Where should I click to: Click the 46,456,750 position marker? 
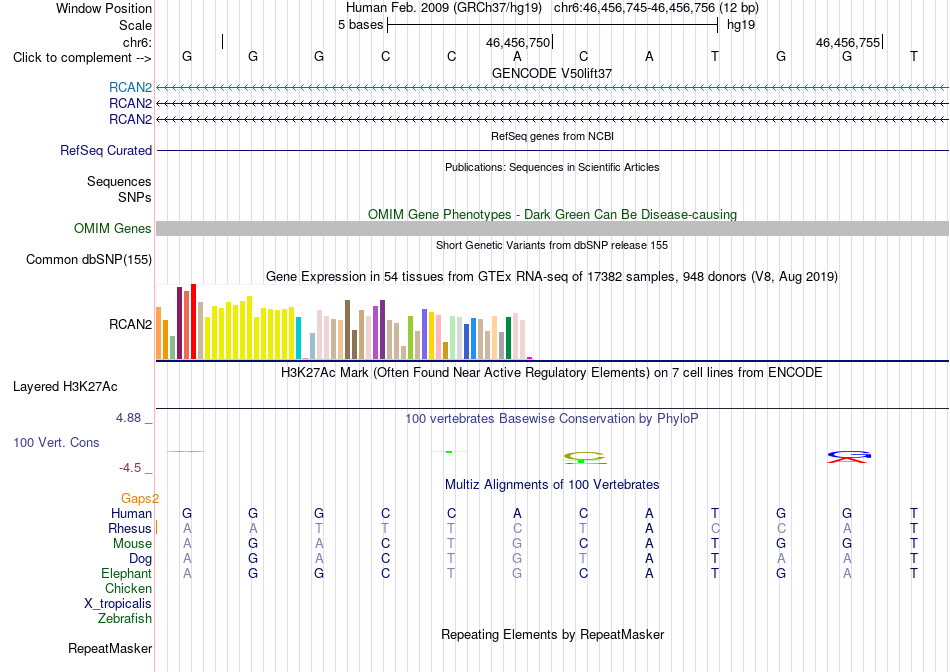[519, 42]
